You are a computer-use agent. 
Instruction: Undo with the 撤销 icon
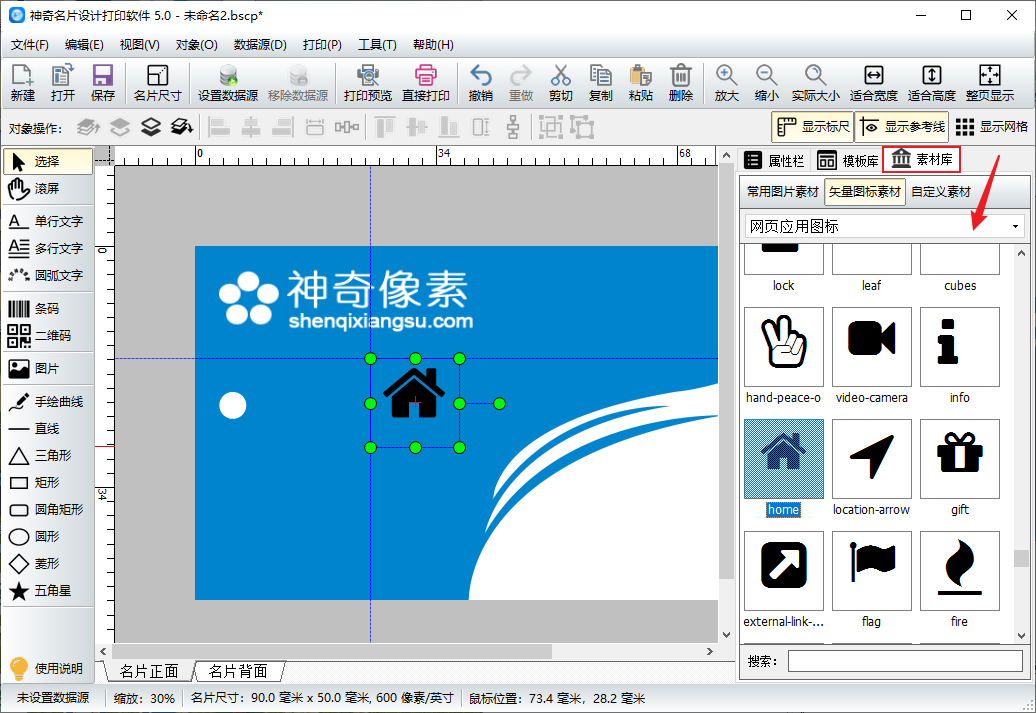click(x=480, y=83)
